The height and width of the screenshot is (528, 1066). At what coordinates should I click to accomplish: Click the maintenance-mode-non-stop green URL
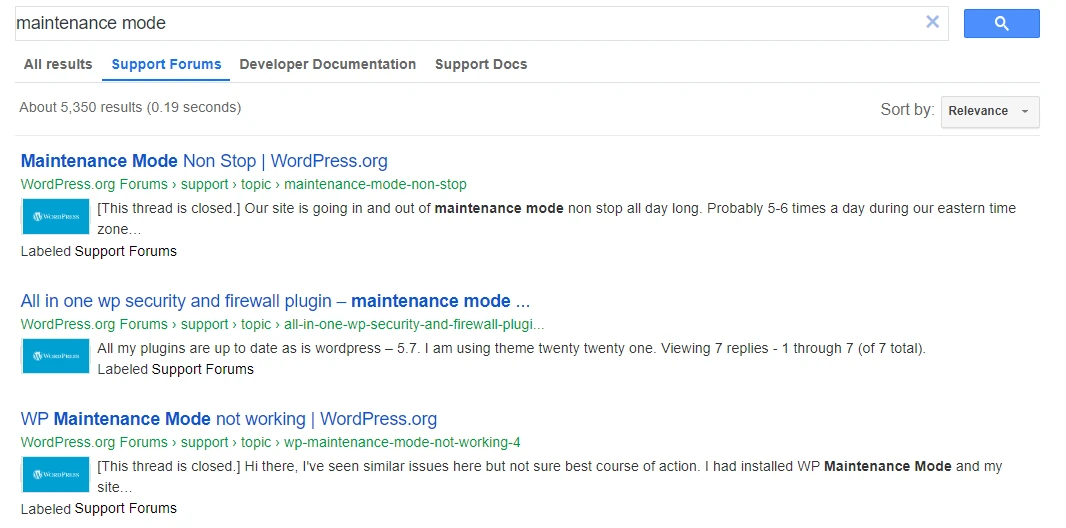coord(243,184)
